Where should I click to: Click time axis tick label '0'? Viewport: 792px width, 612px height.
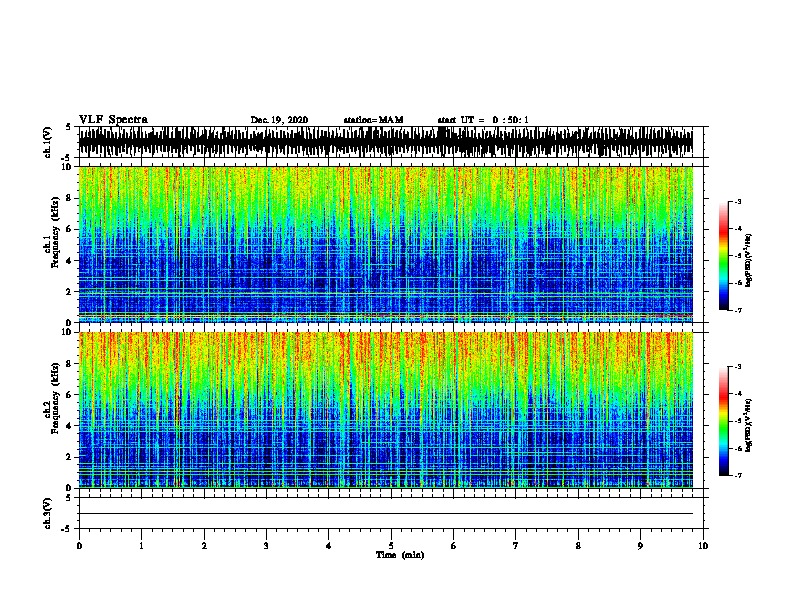tap(79, 545)
